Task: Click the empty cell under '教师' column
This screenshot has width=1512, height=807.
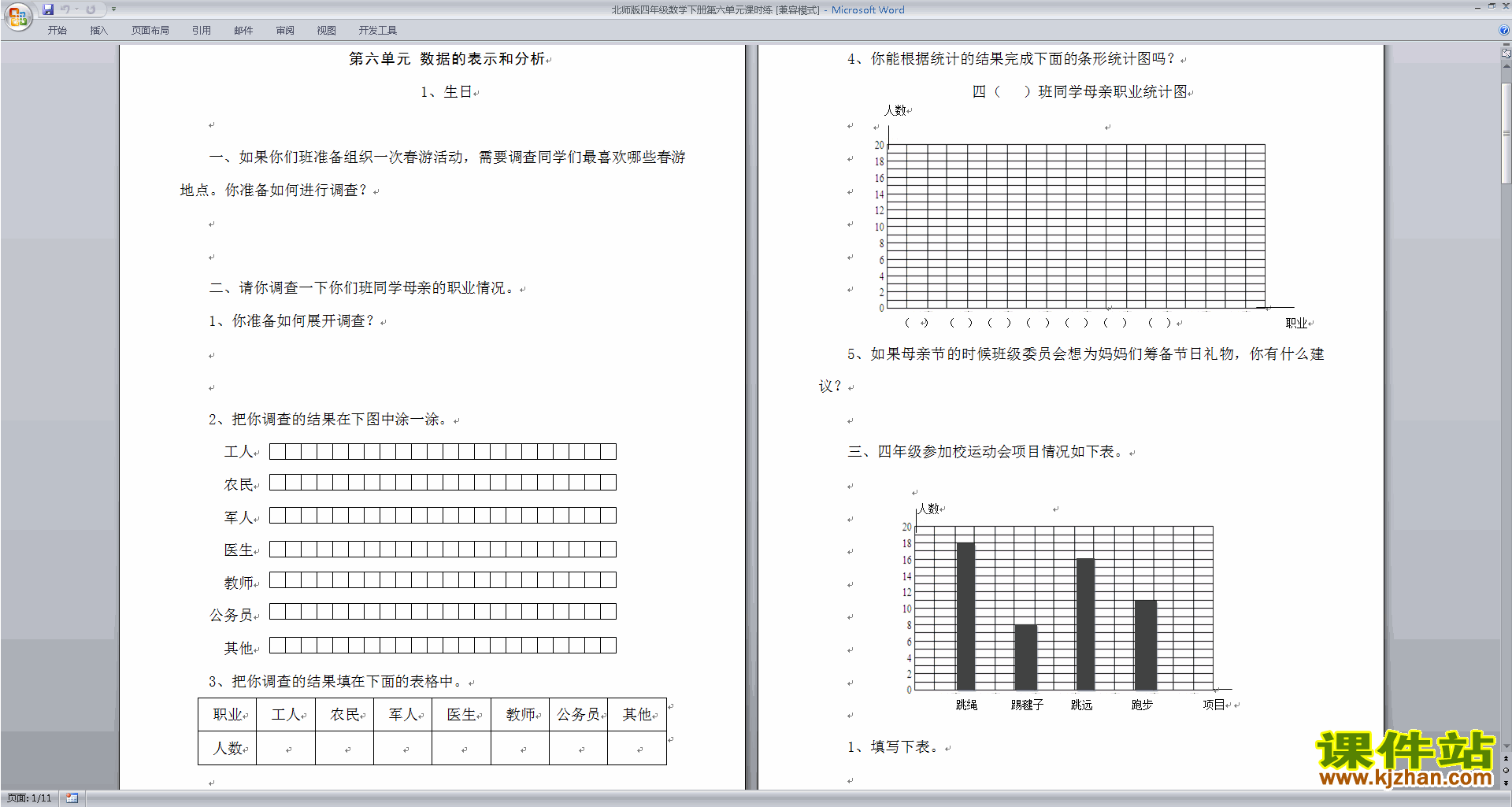Action: coord(520,748)
